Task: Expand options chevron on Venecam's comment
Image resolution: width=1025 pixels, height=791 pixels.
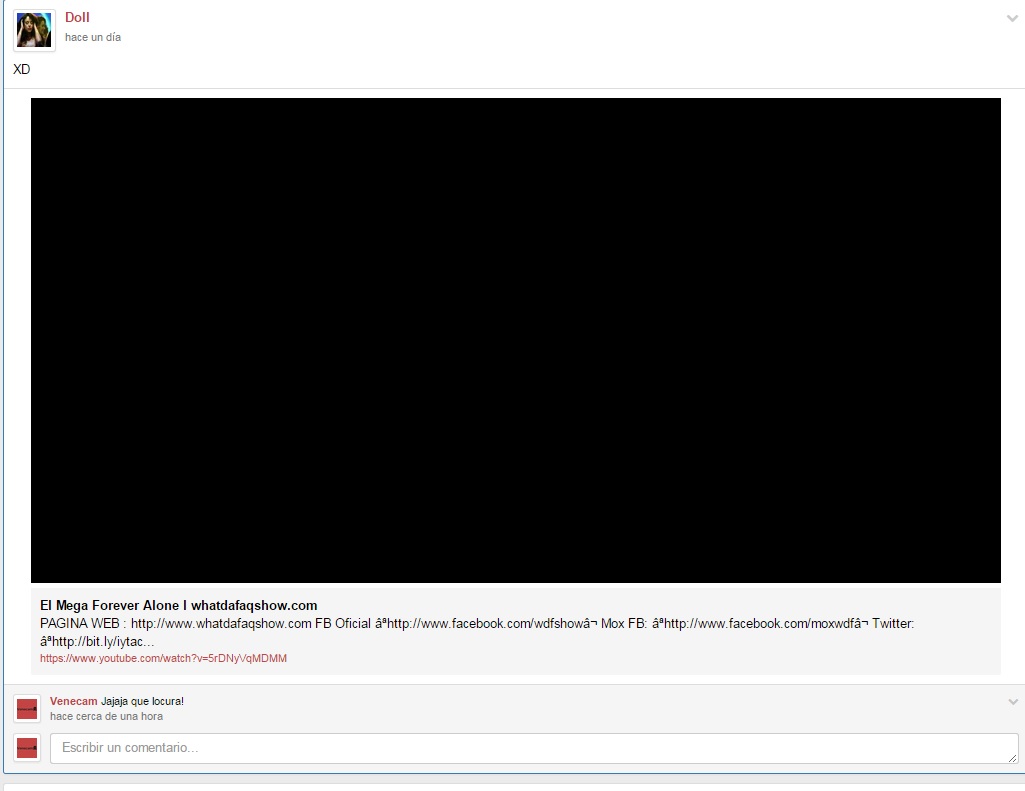Action: point(1013,702)
